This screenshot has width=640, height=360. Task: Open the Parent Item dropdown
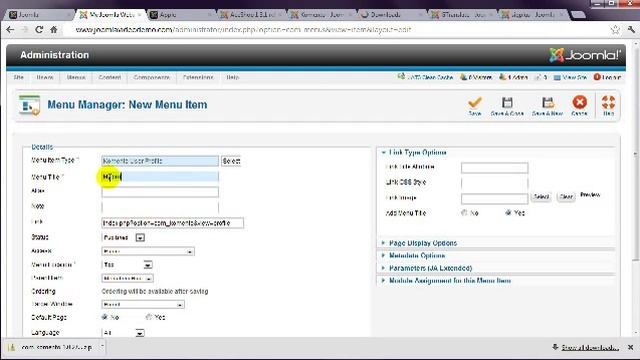(127, 278)
